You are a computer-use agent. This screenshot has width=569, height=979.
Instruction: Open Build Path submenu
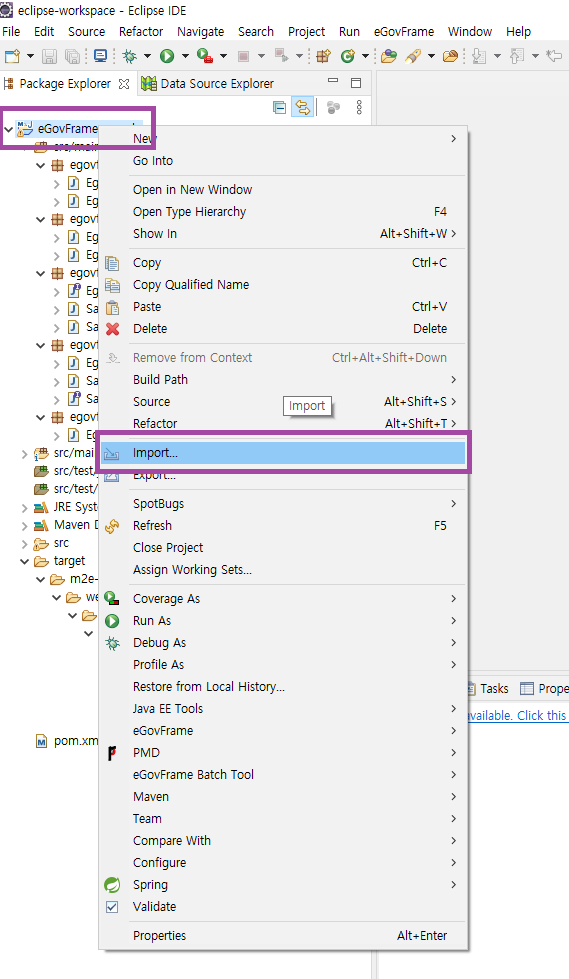[283, 380]
